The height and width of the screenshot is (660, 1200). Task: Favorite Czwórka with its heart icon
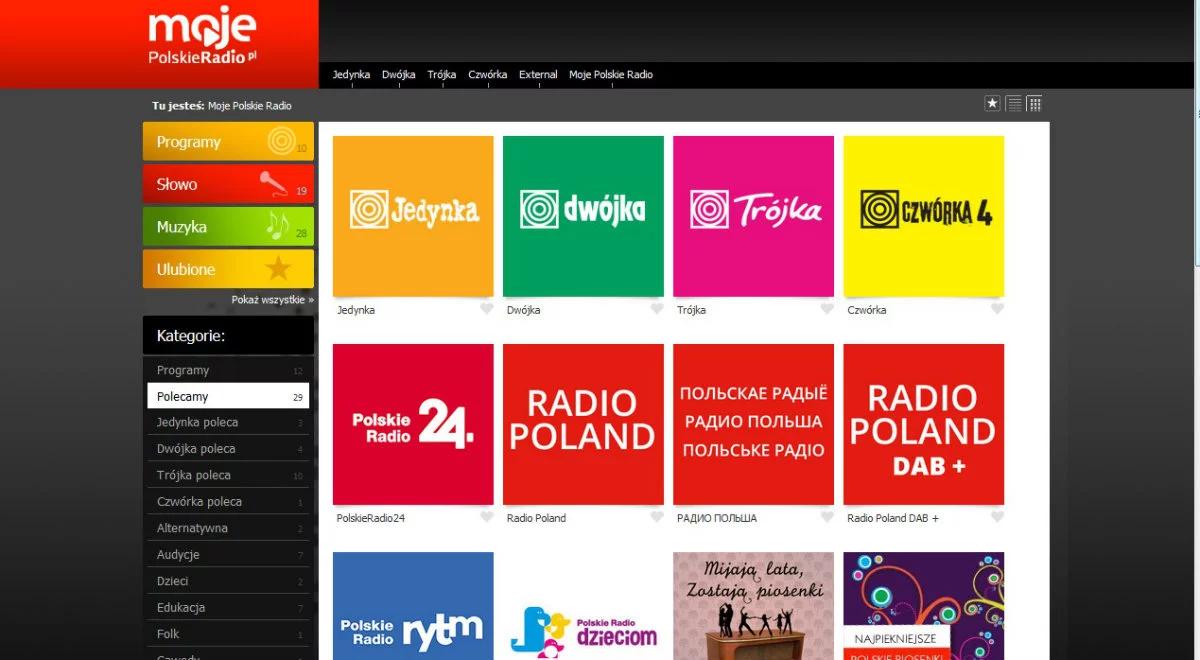coord(997,309)
